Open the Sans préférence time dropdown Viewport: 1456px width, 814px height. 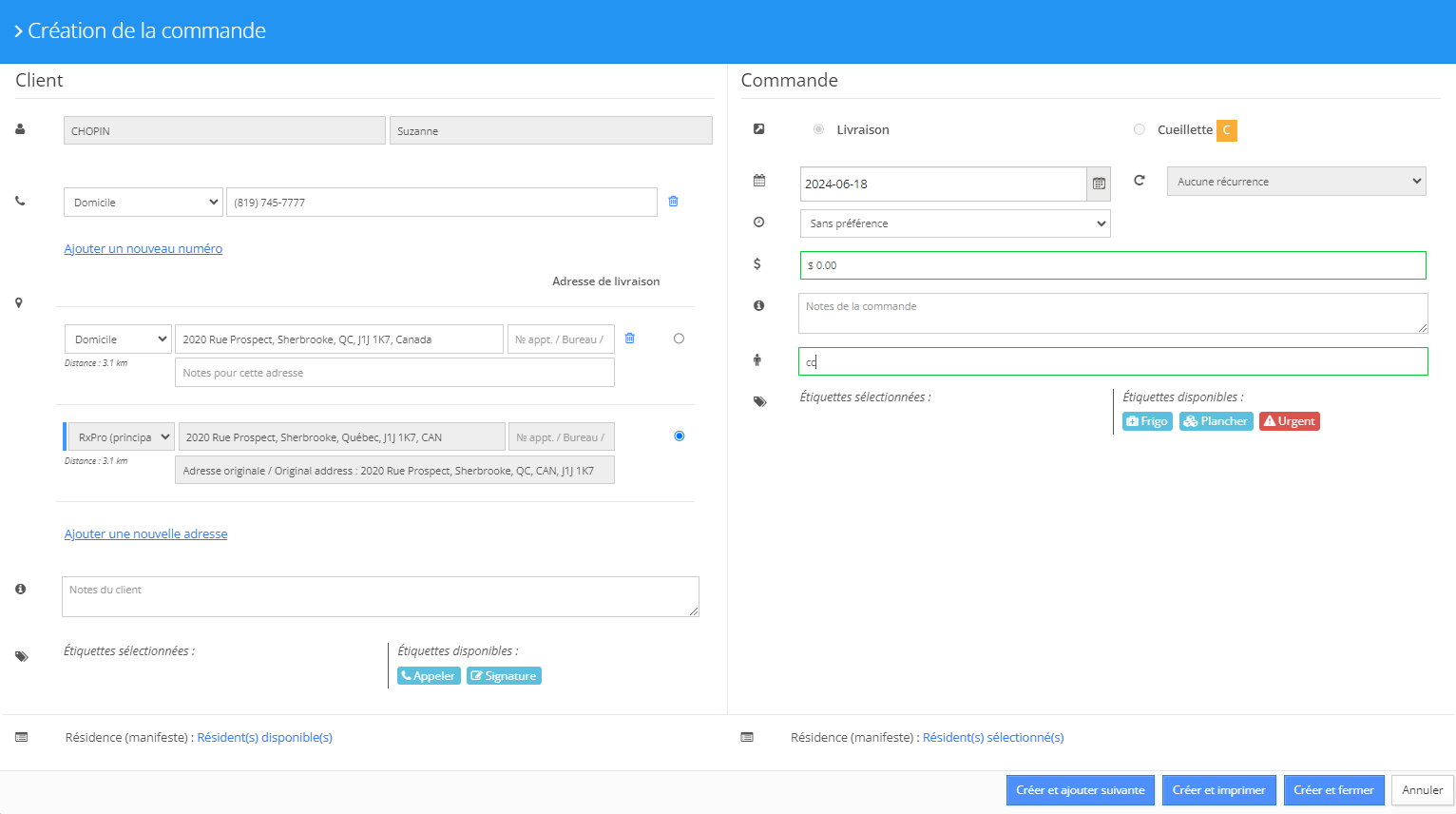pyautogui.click(x=955, y=223)
